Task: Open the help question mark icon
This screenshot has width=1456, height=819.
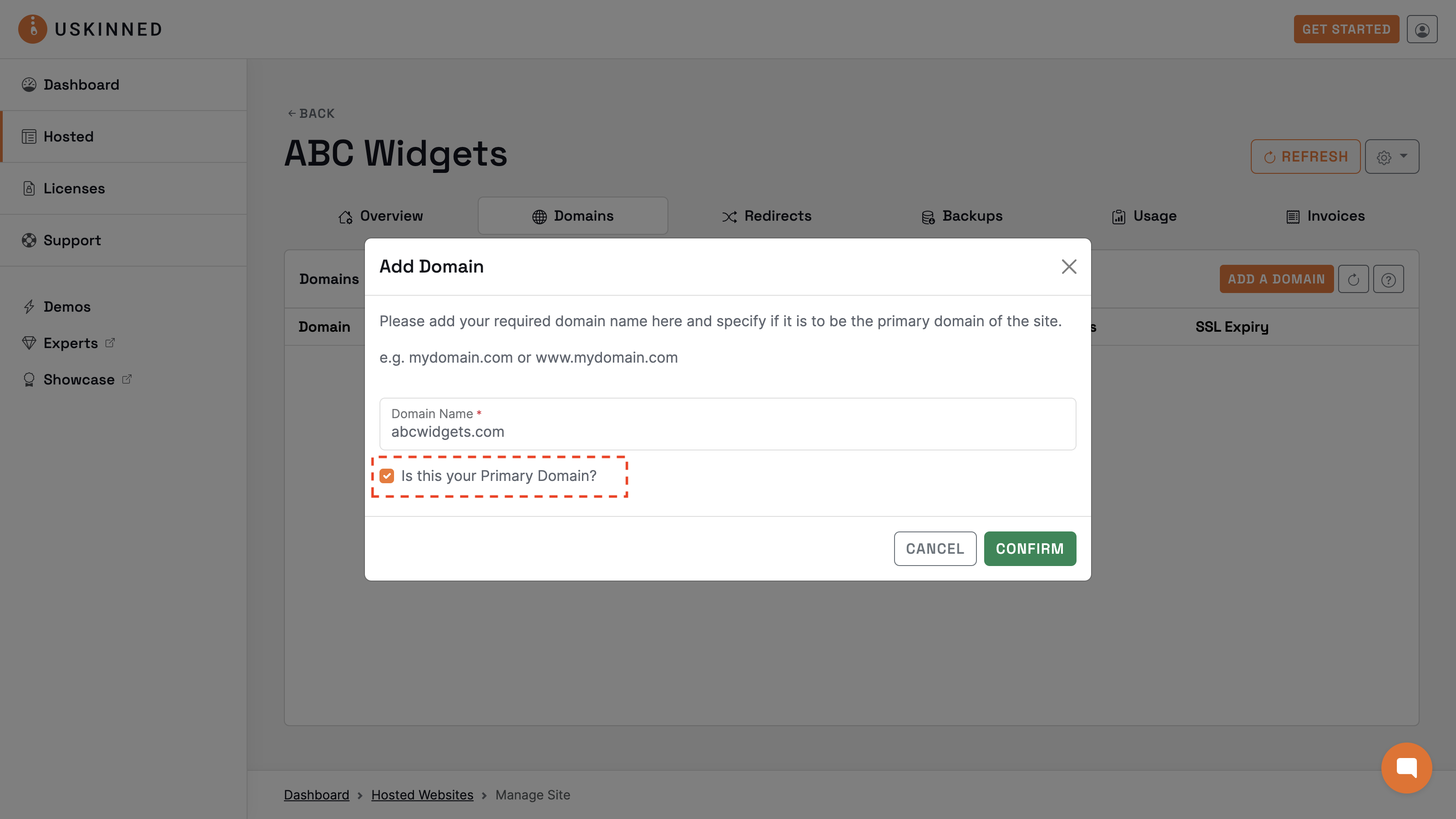Action: pos(1389,278)
